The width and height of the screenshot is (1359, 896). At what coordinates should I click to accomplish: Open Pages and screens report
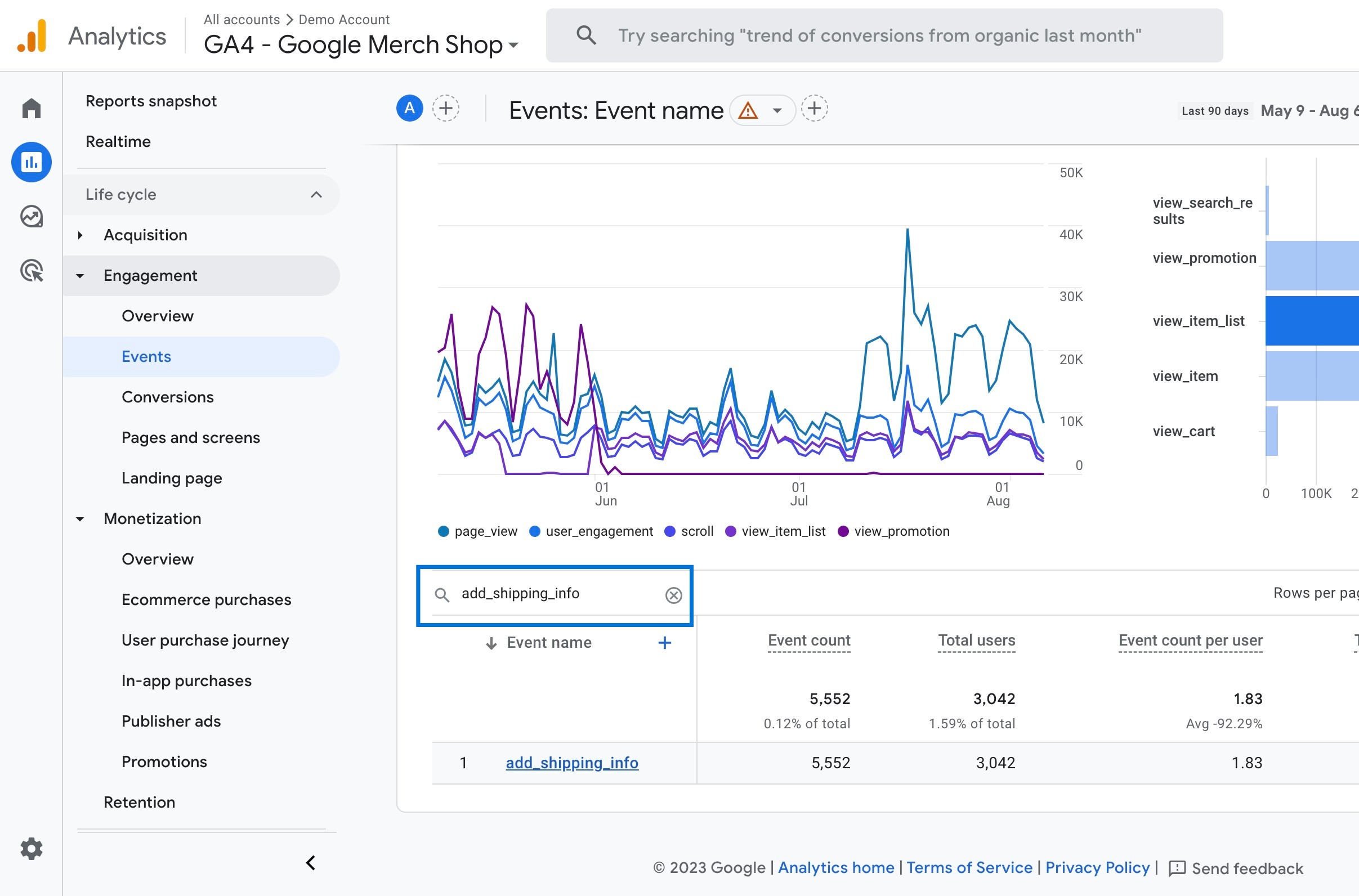(191, 438)
